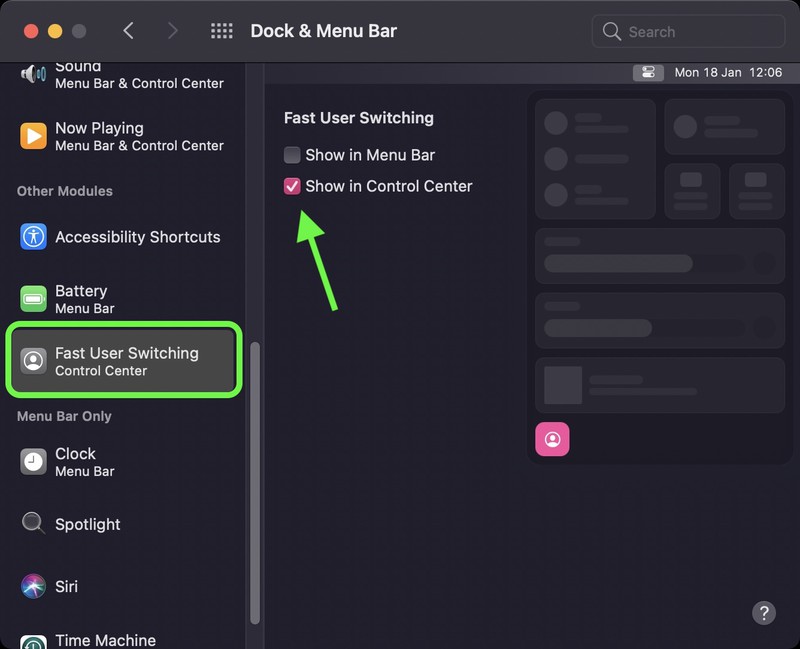Viewport: 800px width, 649px height.
Task: Uncheck Show in Control Center
Action: point(292,186)
